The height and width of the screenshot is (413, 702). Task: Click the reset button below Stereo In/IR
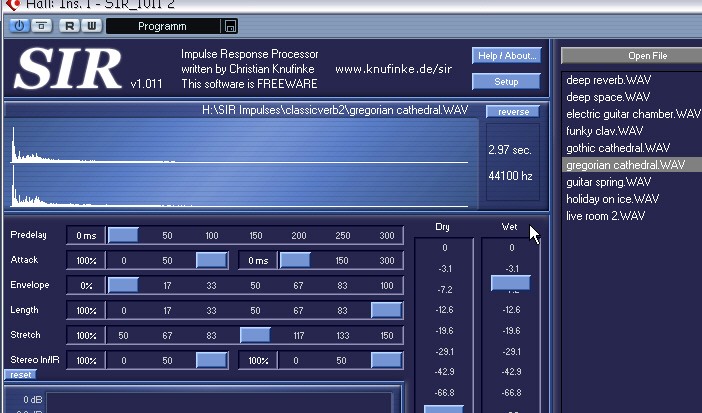coord(21,374)
